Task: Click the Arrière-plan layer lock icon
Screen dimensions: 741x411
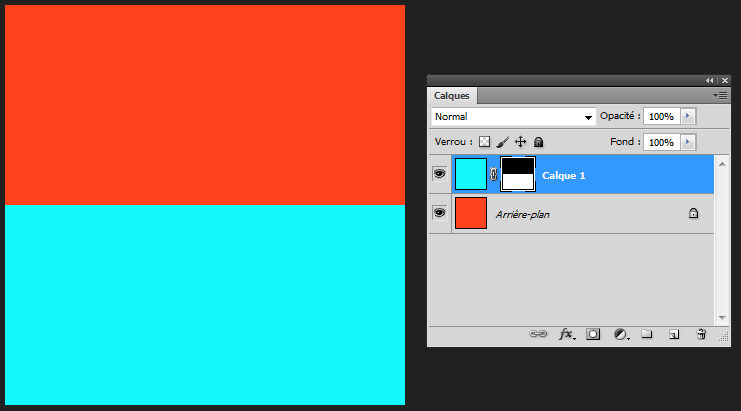Action: tap(693, 213)
